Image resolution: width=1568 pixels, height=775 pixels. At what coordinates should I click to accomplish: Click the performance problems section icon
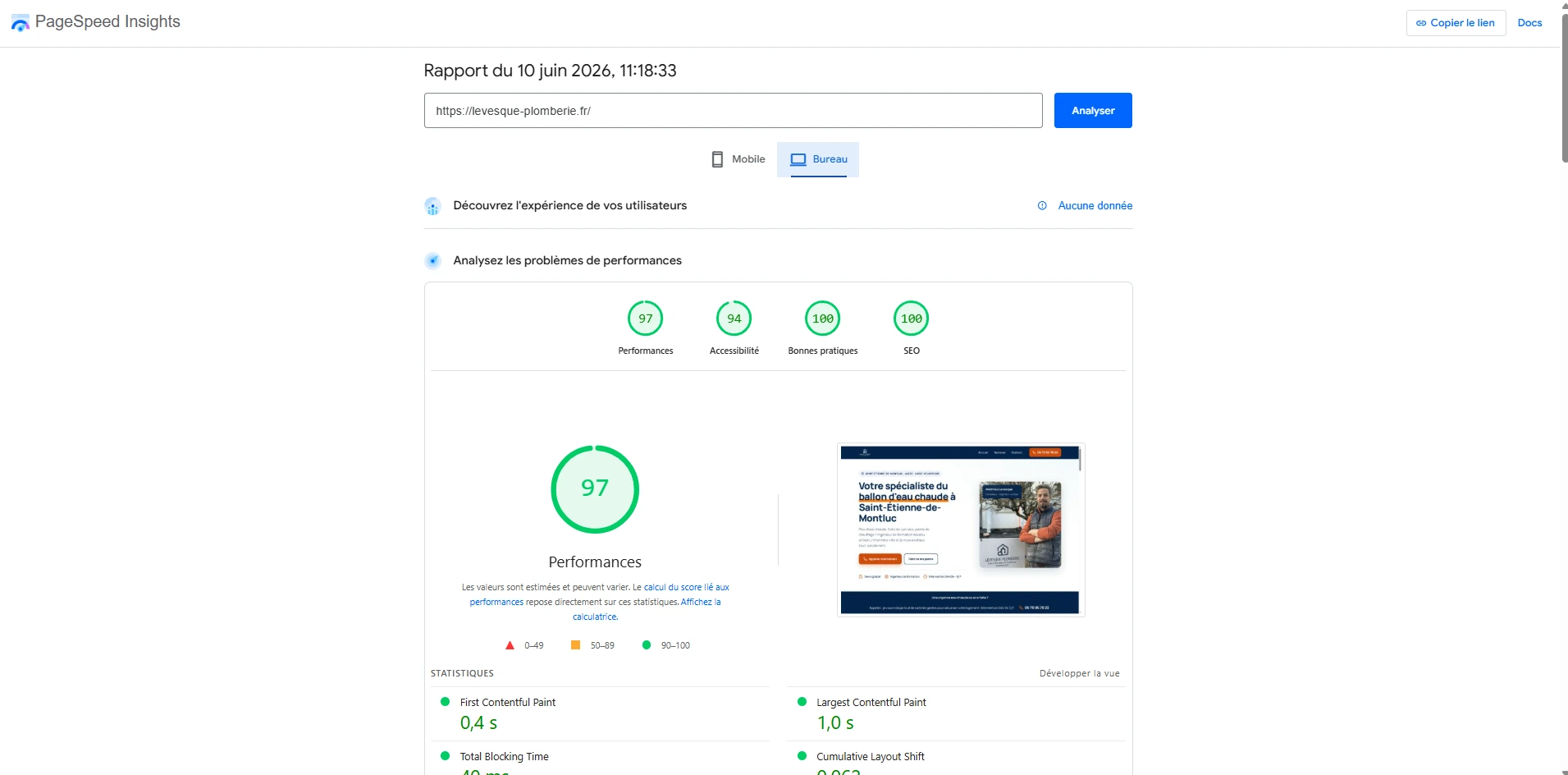432,261
